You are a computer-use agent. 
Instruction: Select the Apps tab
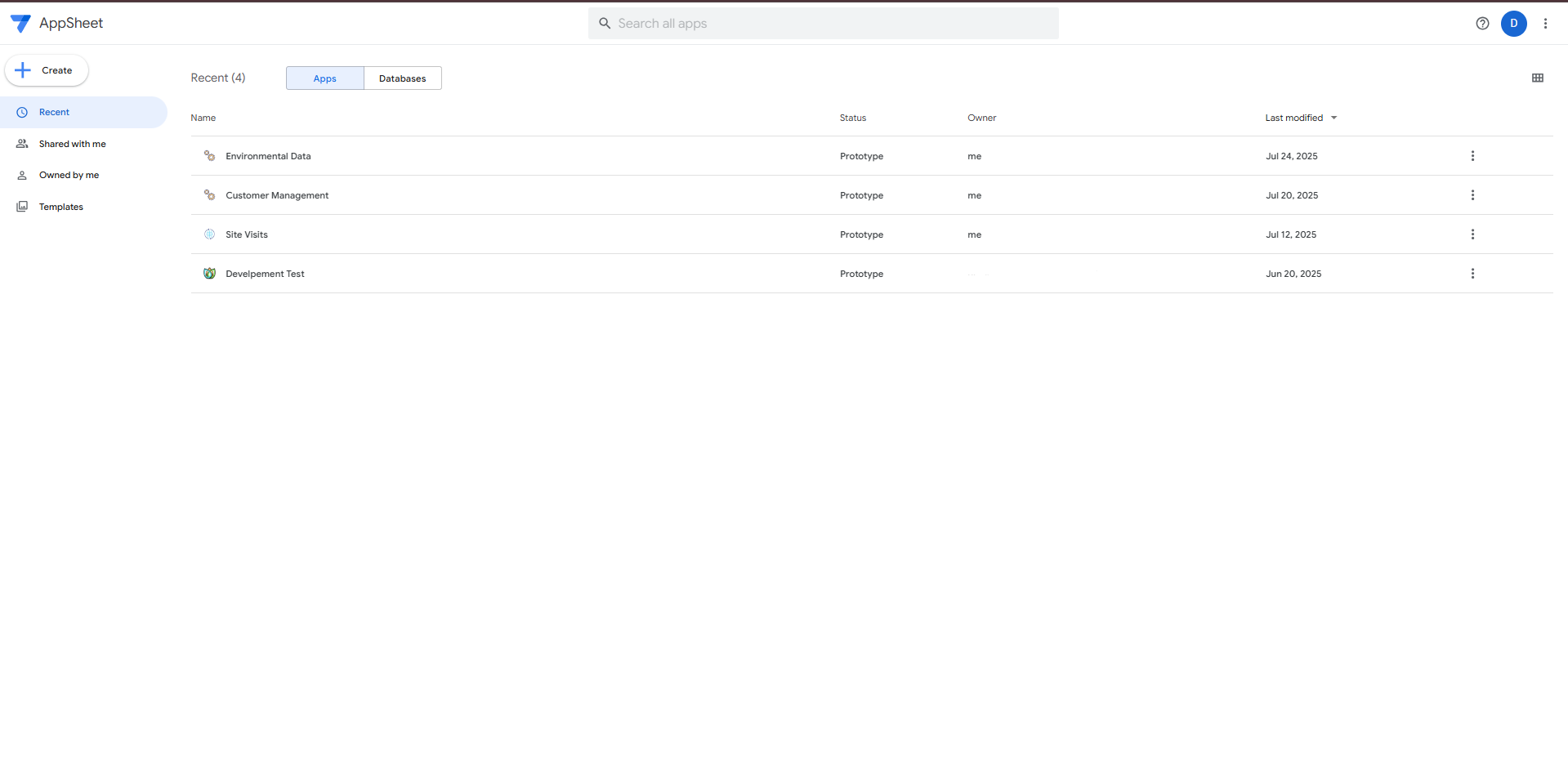click(x=324, y=78)
